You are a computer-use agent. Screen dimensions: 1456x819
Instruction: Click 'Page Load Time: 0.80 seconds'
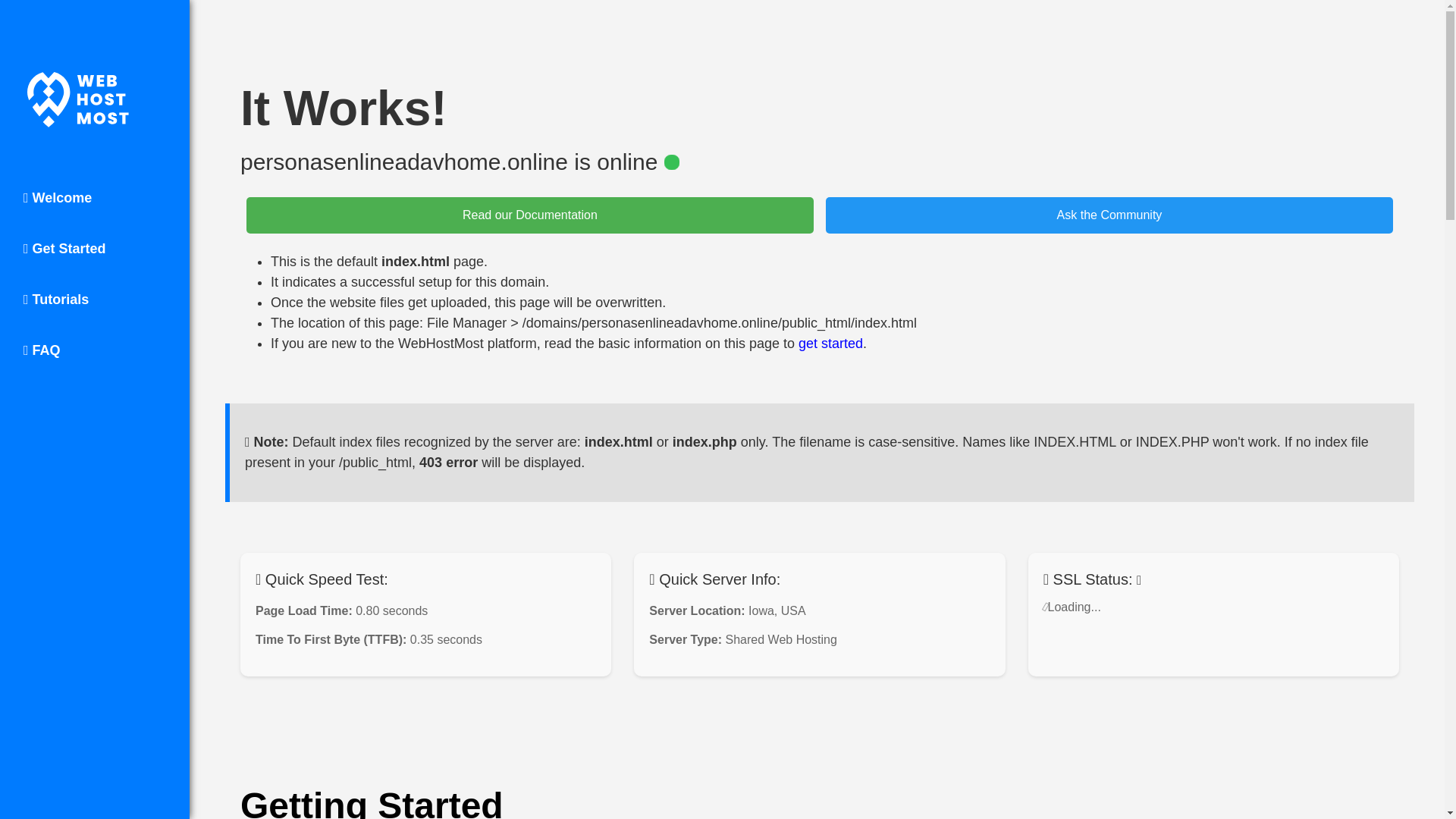341,611
